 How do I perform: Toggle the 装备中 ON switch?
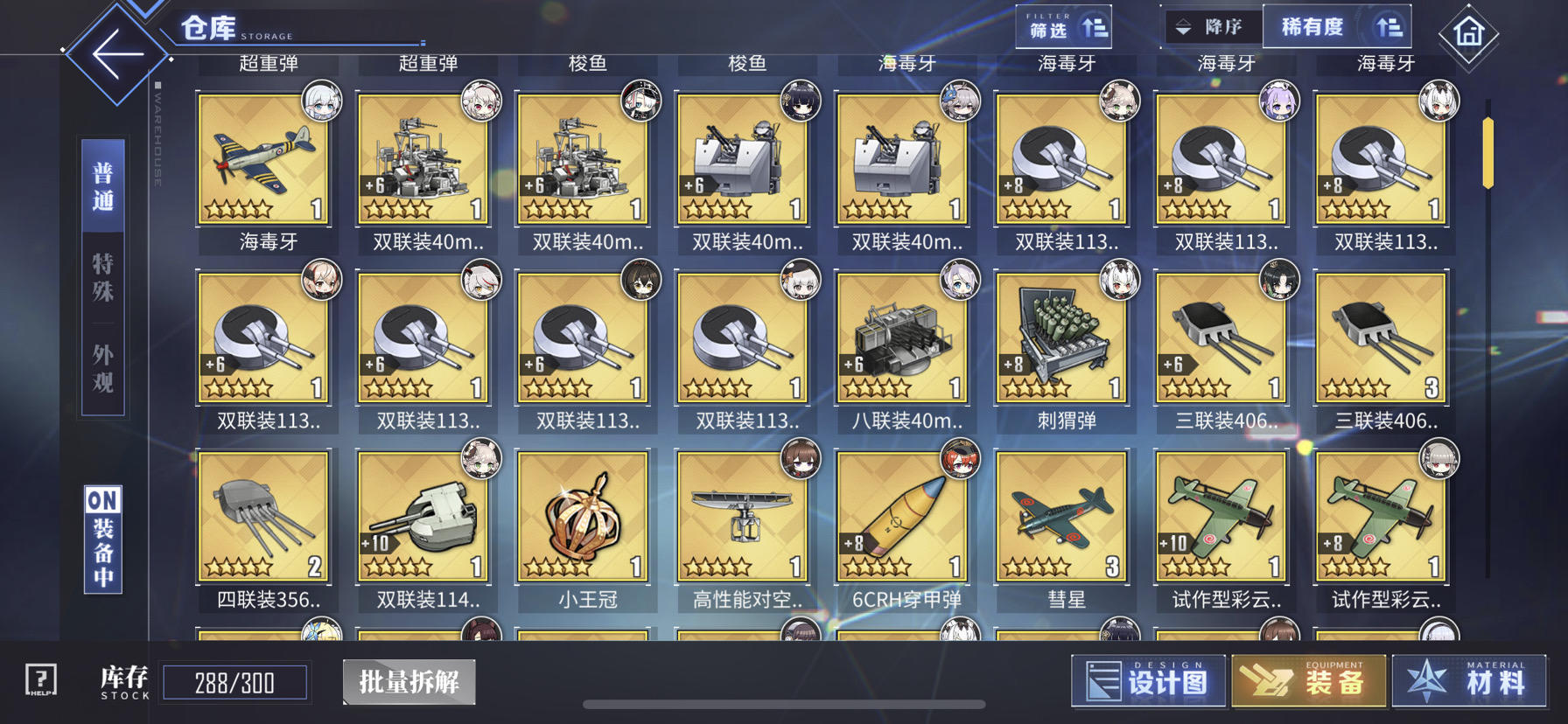103,540
